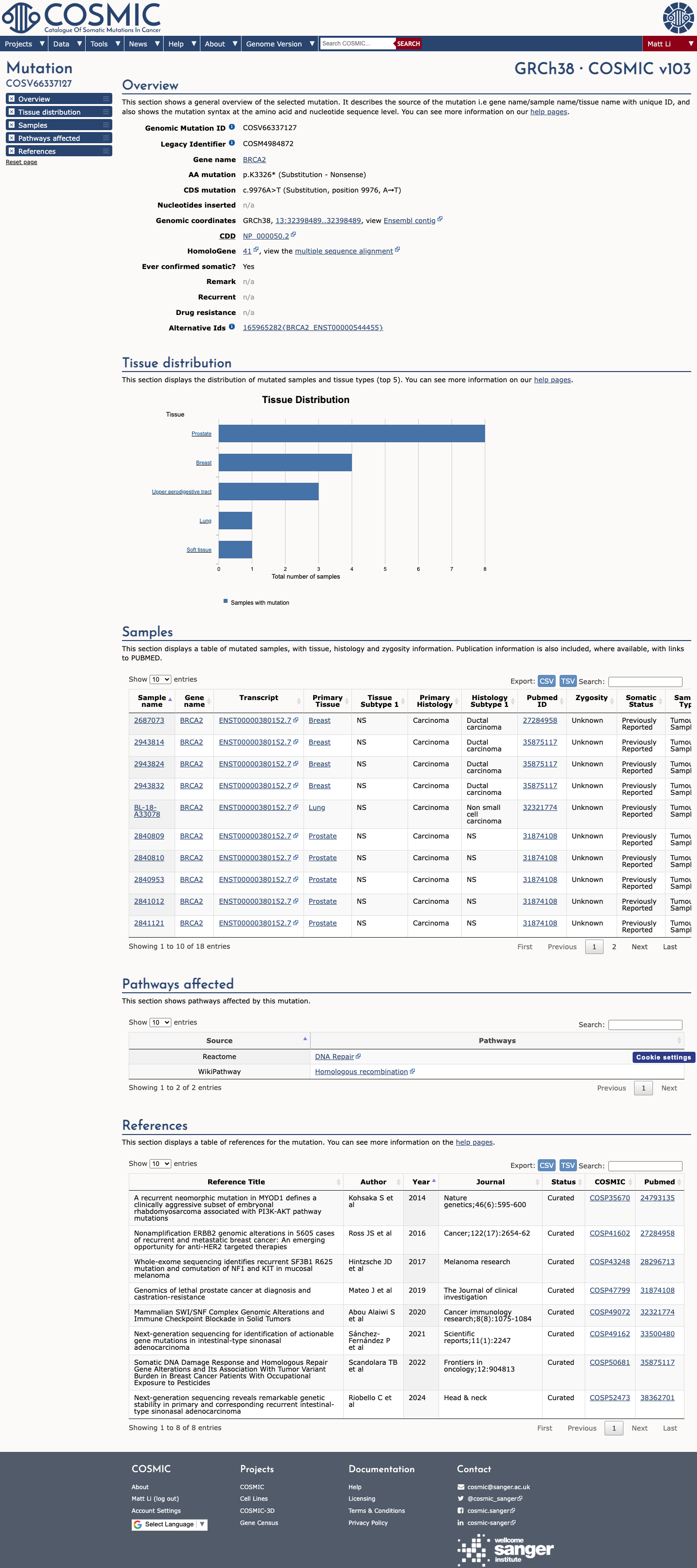Click the red SEARCH button
Viewport: 697px width, 1568px height.
409,43
